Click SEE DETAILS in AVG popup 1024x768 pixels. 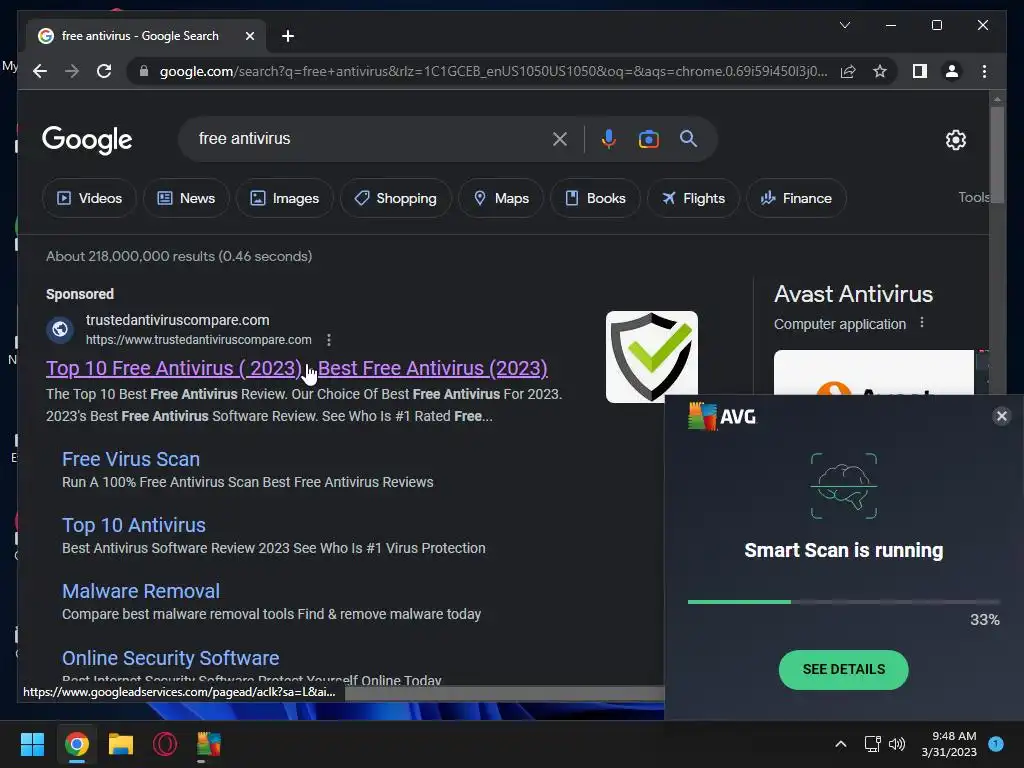tap(843, 669)
